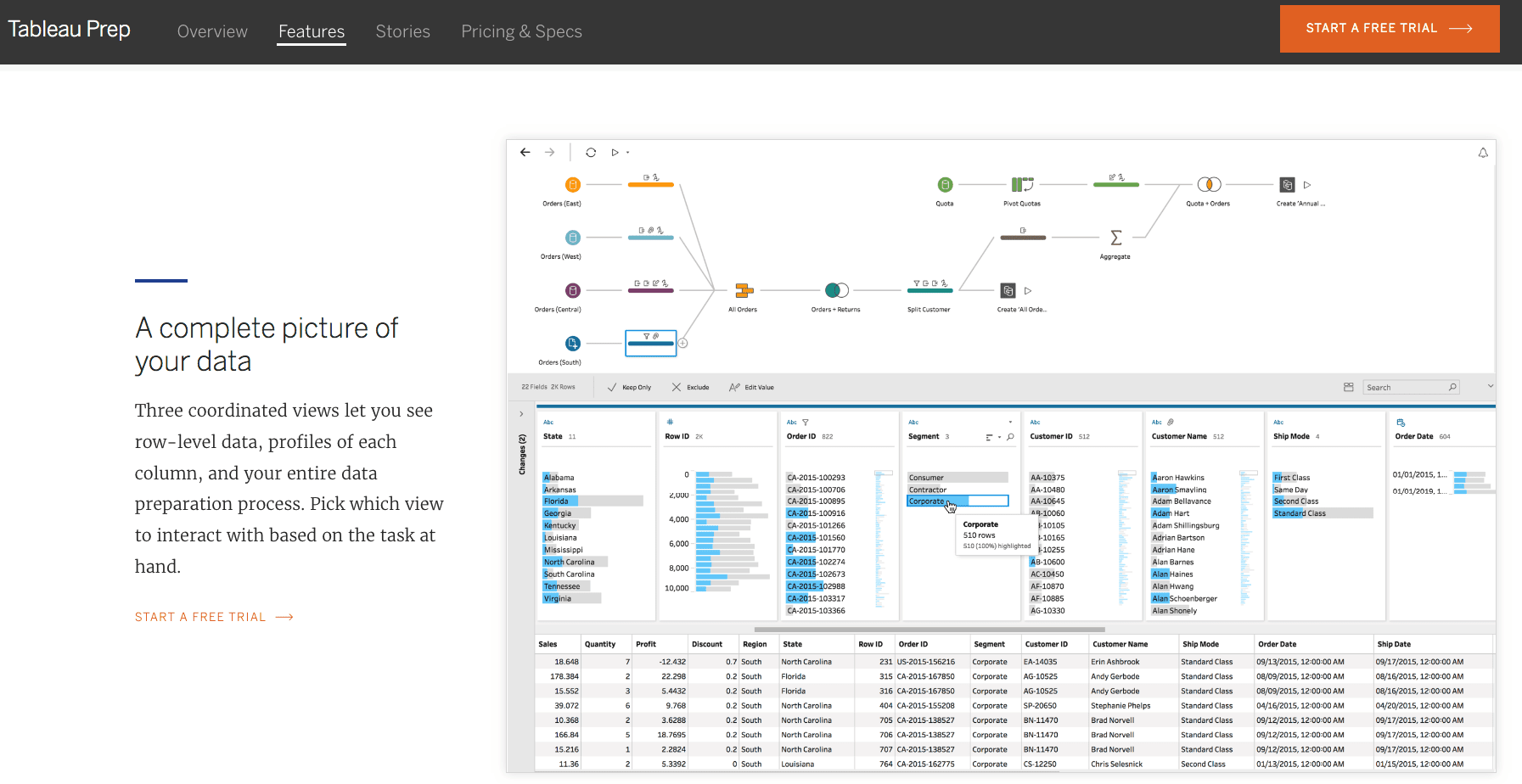Click Start a Free Trial link below paragraph
The width and height of the screenshot is (1522, 784).
tap(214, 617)
